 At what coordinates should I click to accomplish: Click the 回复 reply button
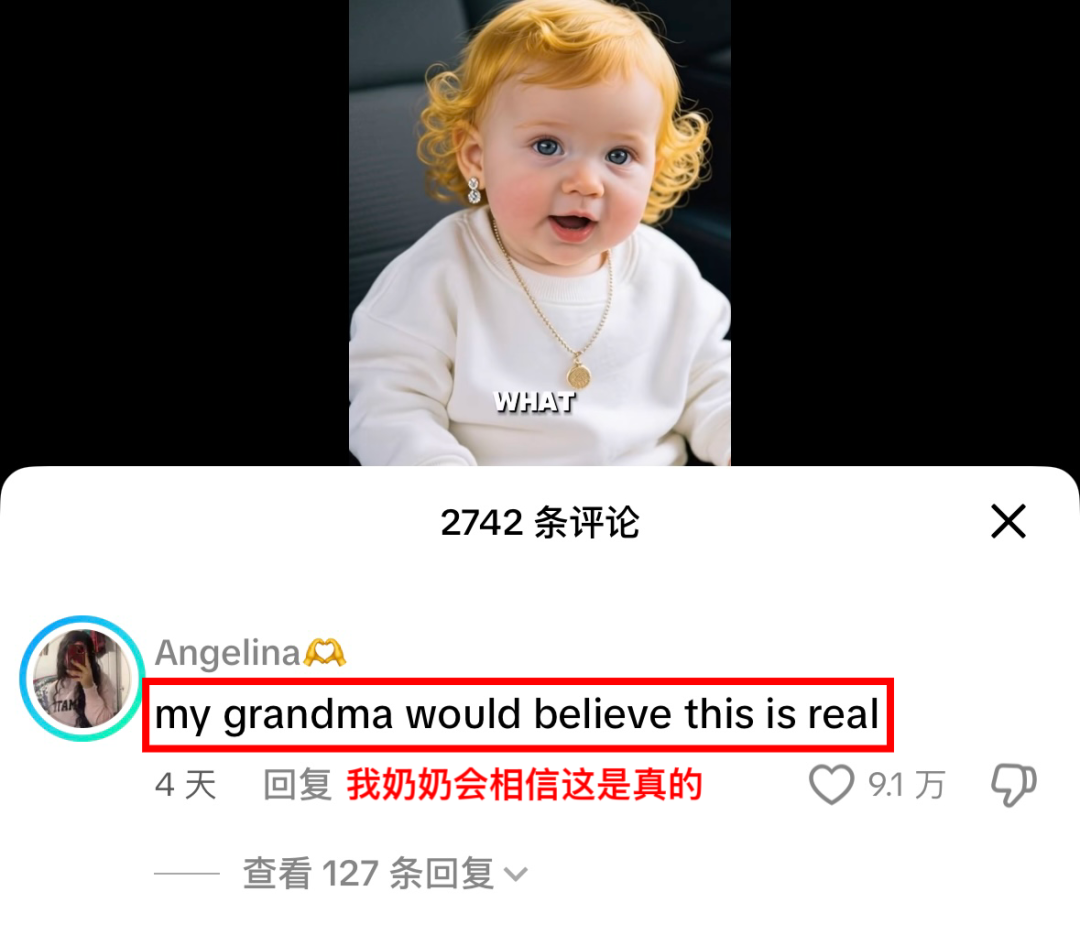click(x=298, y=785)
